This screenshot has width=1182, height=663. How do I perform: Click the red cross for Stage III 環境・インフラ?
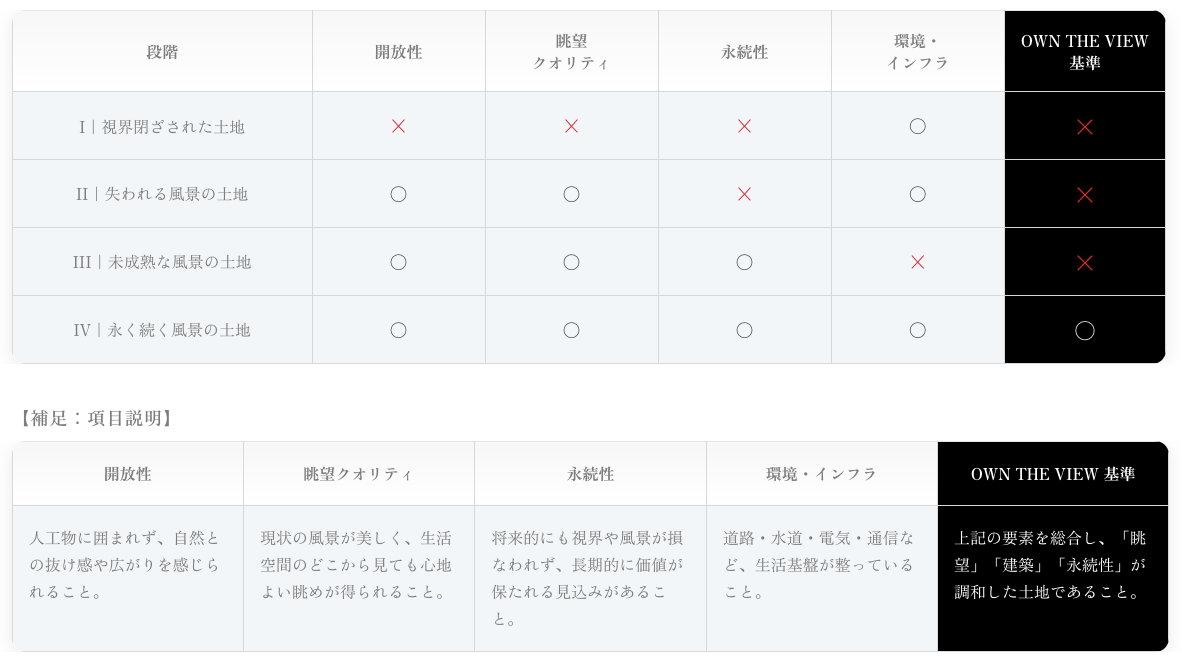917,262
